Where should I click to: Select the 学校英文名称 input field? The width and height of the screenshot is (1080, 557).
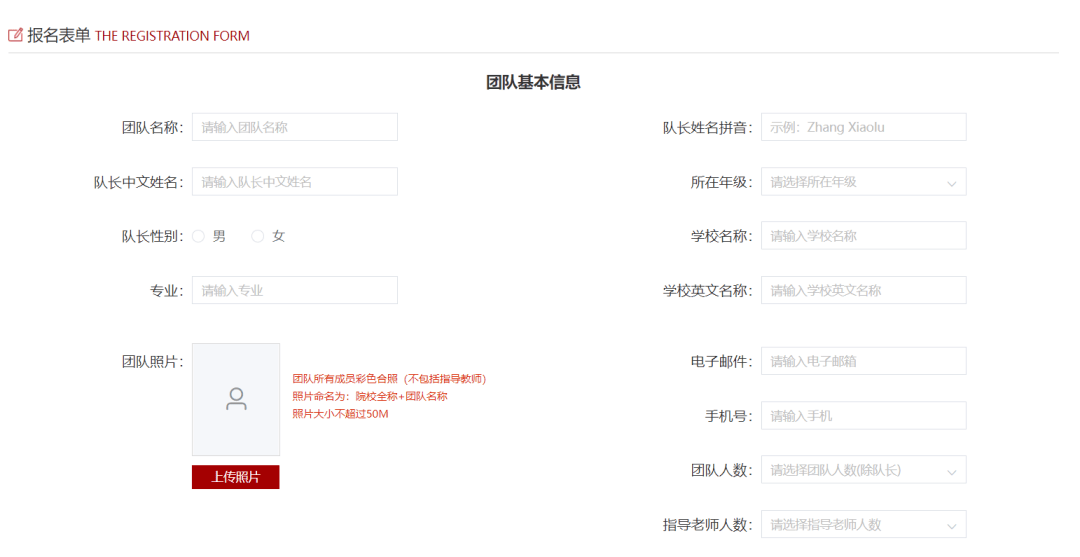tap(864, 291)
